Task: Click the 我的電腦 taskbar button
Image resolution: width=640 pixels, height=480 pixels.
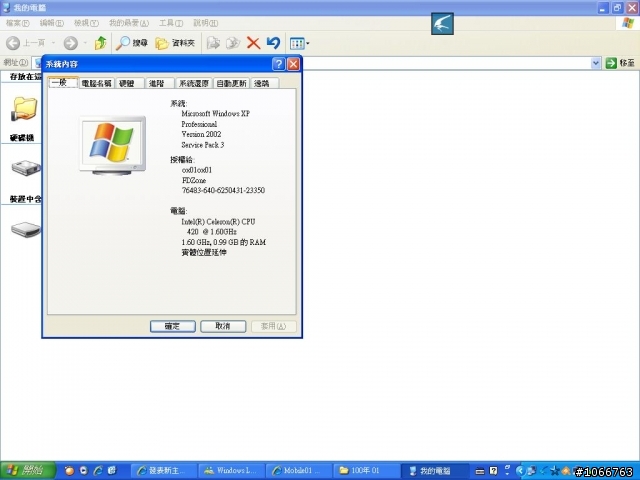Action: coord(435,471)
